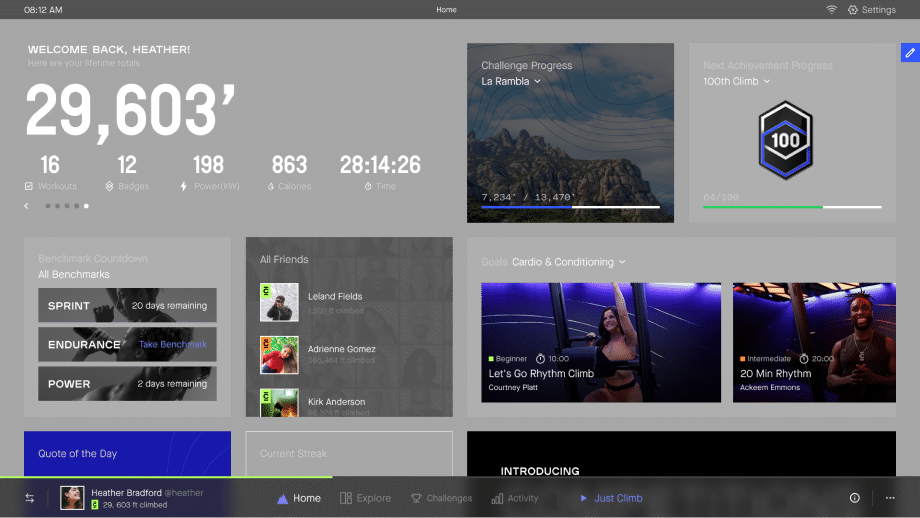Click the La Rambla challenge progress bar
This screenshot has width=920, height=518.
click(570, 207)
